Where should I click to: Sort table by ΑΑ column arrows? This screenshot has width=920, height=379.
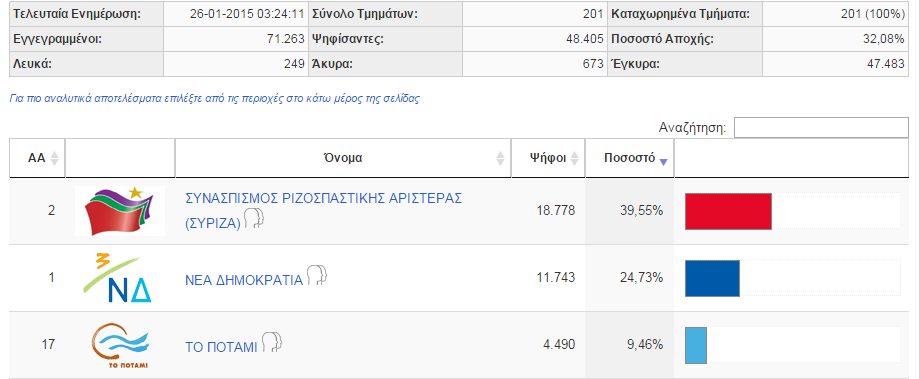tap(55, 158)
